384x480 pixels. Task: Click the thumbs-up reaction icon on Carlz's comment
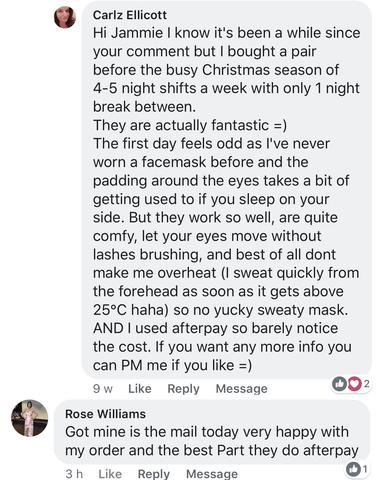pos(339,384)
